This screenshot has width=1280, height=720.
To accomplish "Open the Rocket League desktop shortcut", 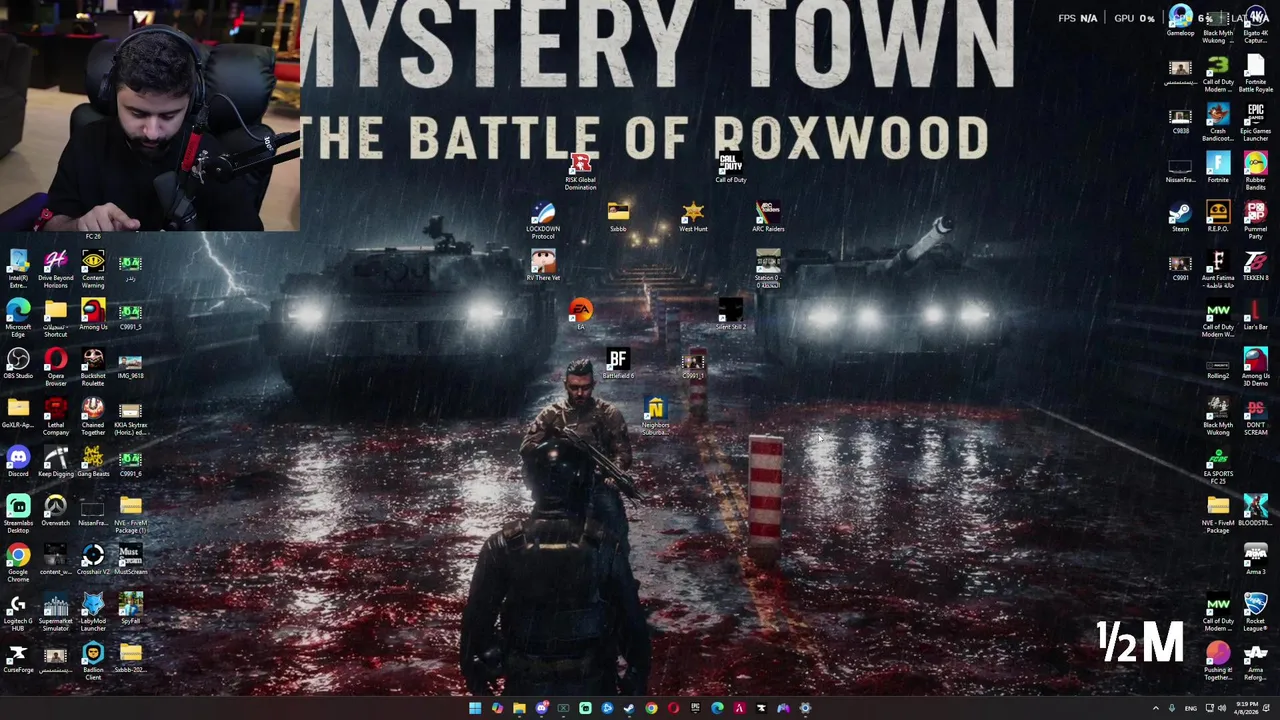I will 1255,613.
